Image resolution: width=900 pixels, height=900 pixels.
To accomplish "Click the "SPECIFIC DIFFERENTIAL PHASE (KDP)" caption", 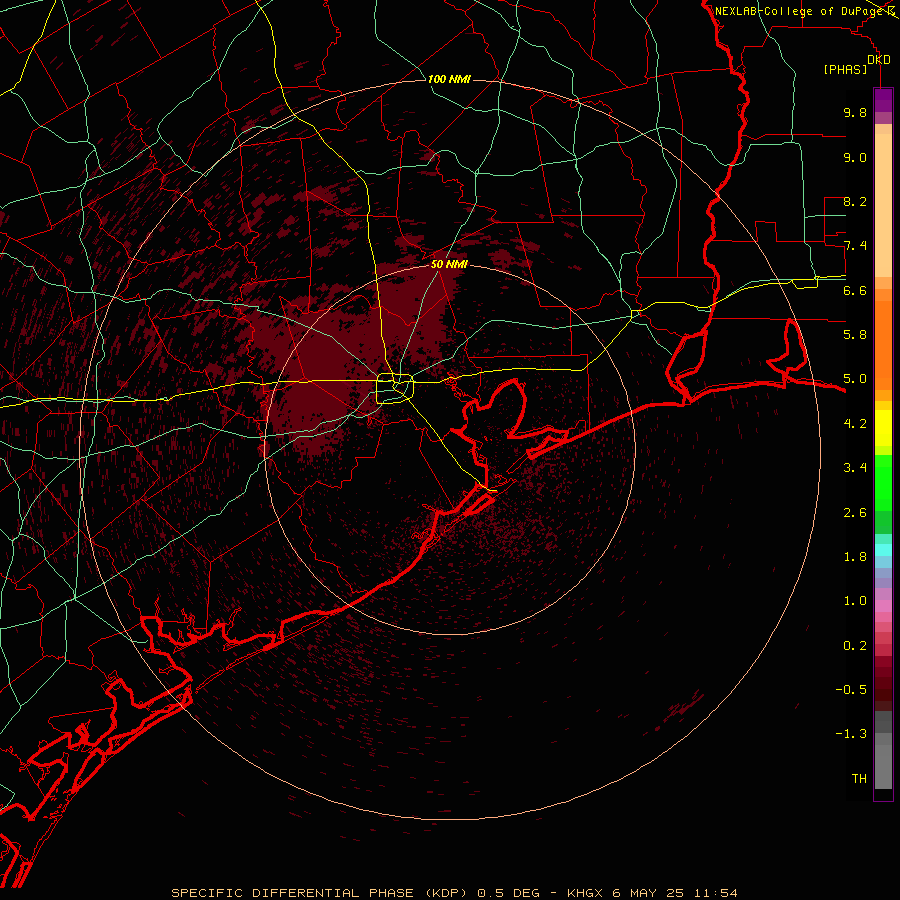I will [321, 893].
